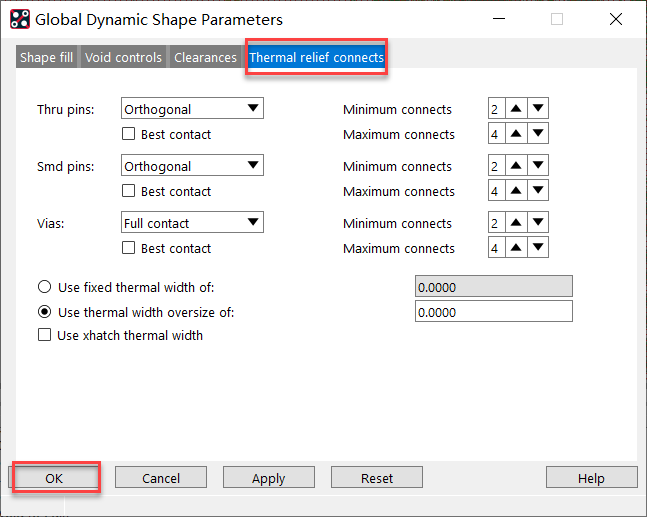Screen dimensions: 647x517
Task: Click the Apply button
Action: pos(268,478)
